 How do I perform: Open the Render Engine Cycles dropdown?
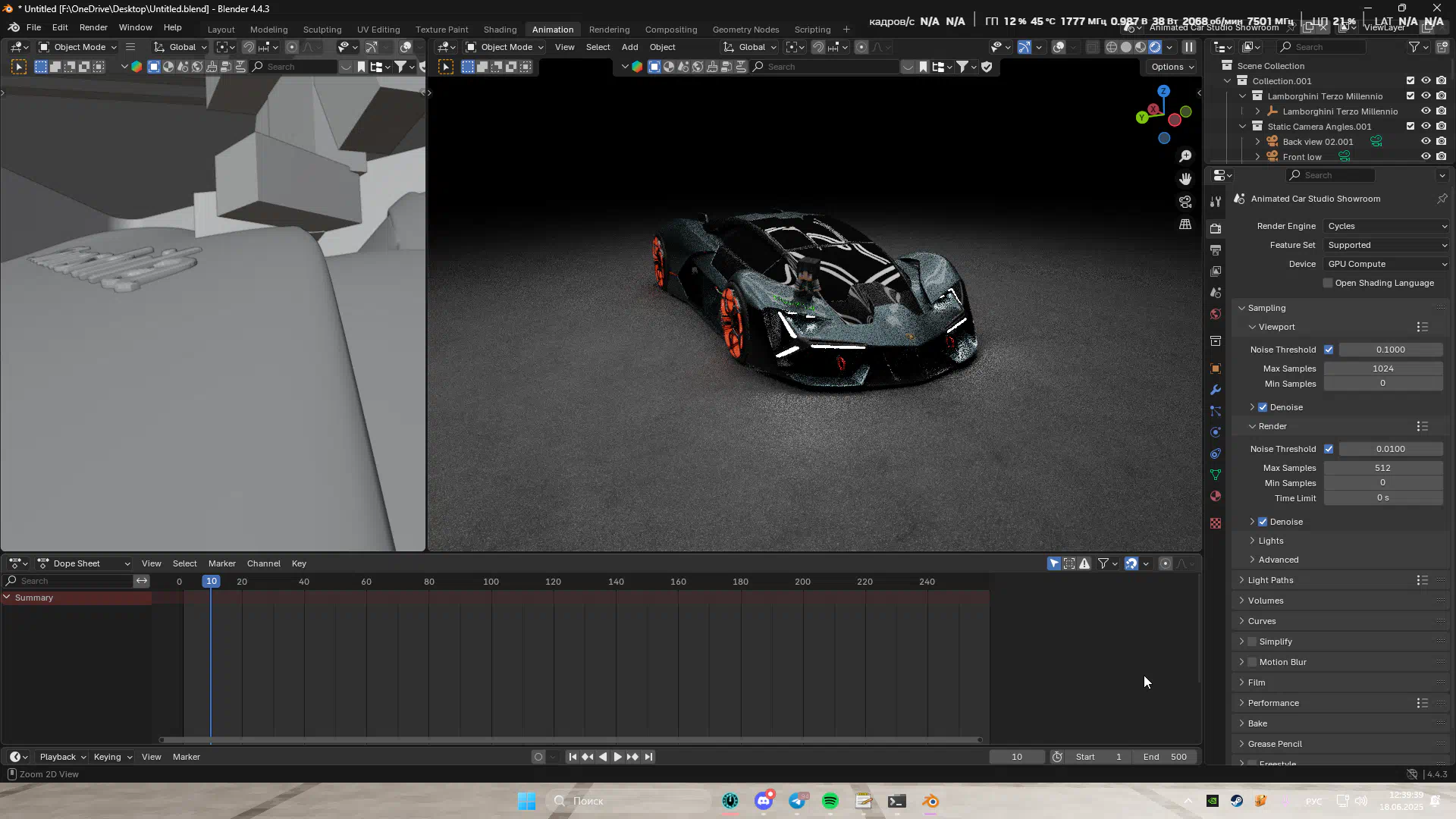(x=1386, y=226)
